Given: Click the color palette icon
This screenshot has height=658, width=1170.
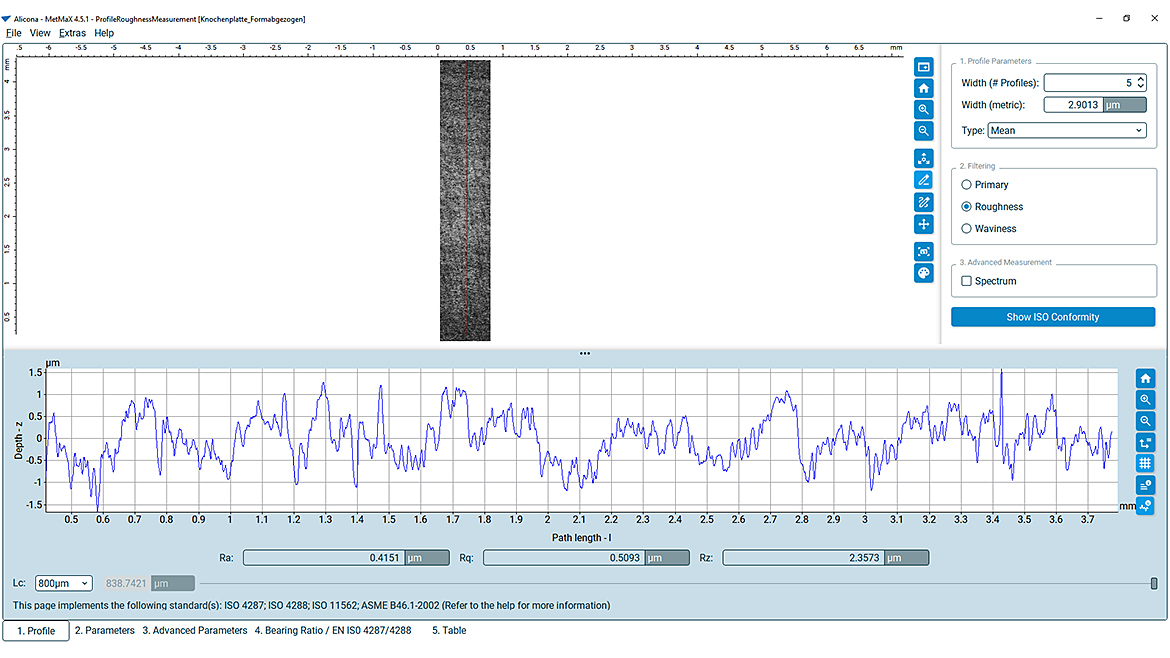Looking at the screenshot, I should (924, 273).
